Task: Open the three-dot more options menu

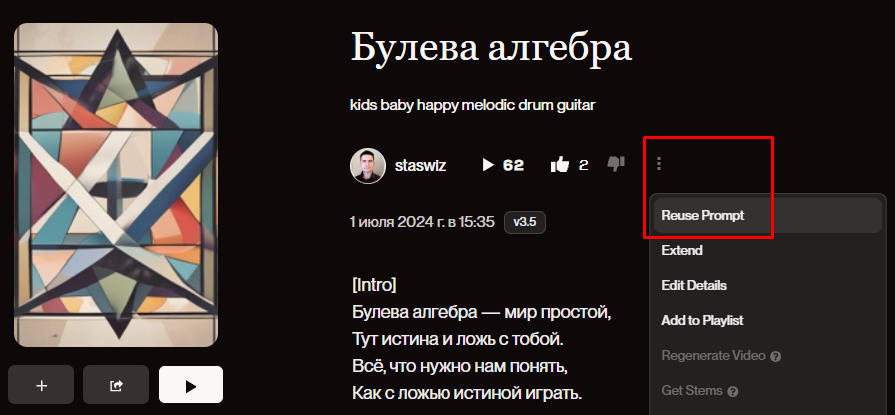Action: point(659,164)
